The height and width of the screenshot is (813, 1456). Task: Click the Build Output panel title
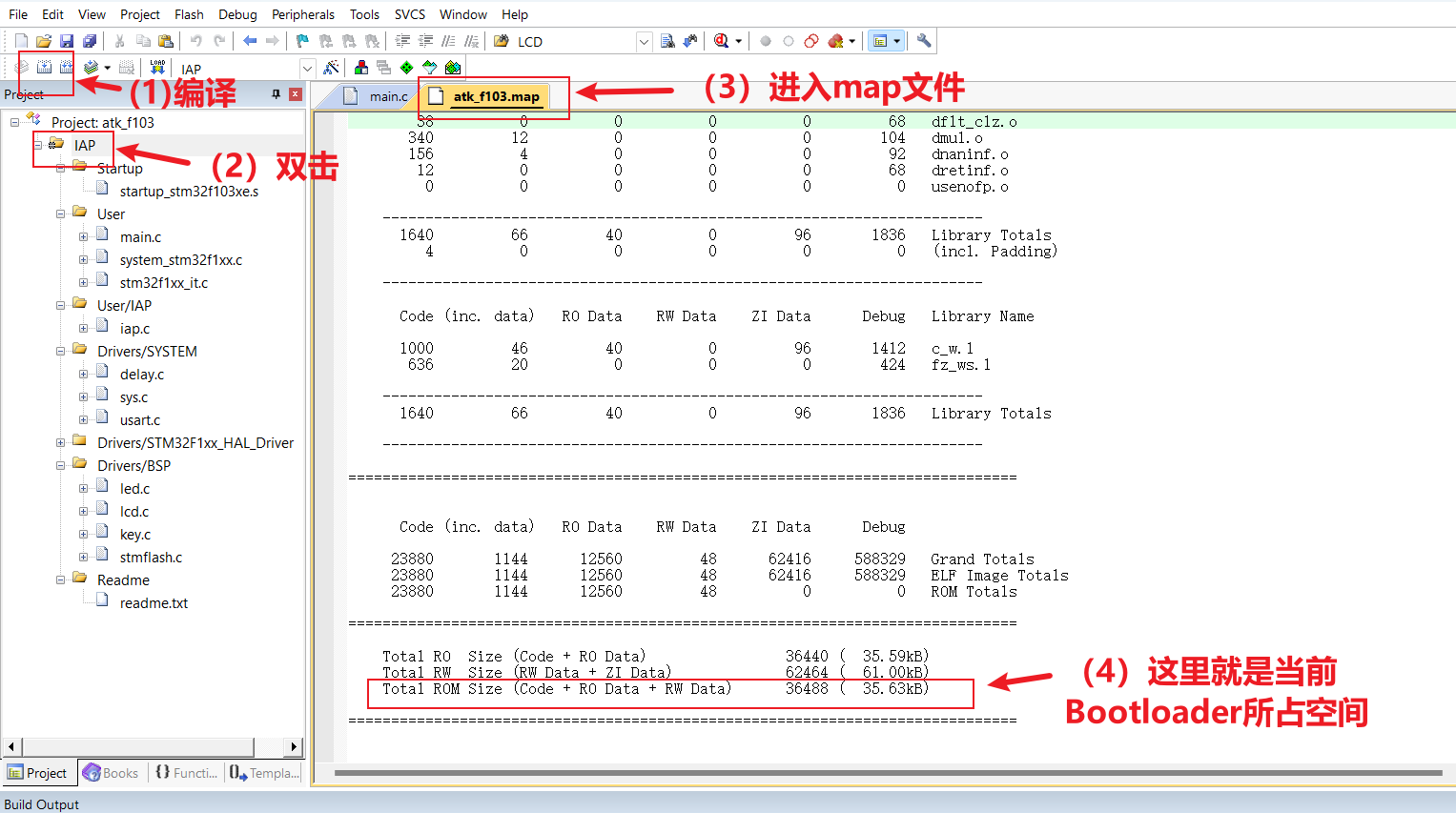(42, 804)
